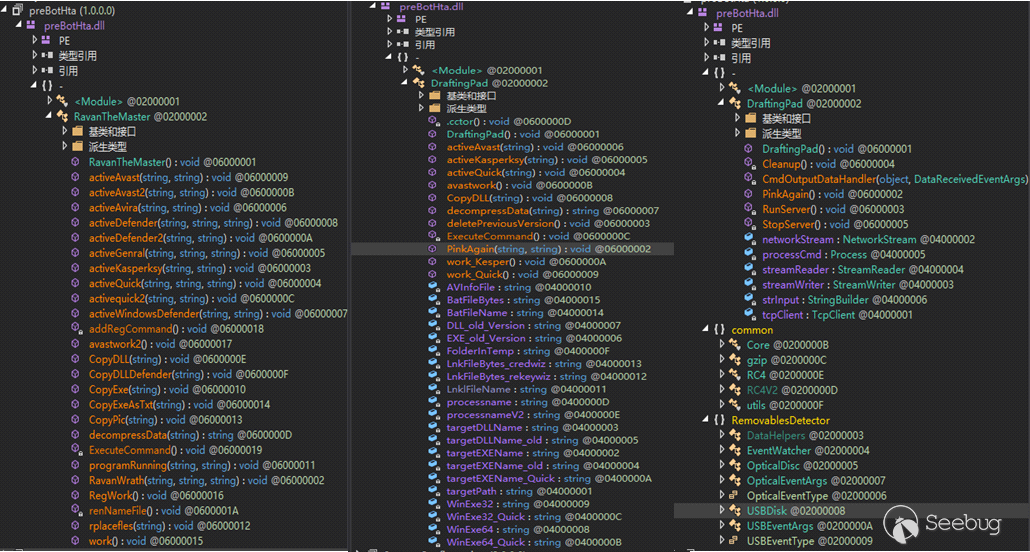The width and height of the screenshot is (1030, 552).
Task: Collapse the RavanTheMaster class node
Action: point(47,116)
